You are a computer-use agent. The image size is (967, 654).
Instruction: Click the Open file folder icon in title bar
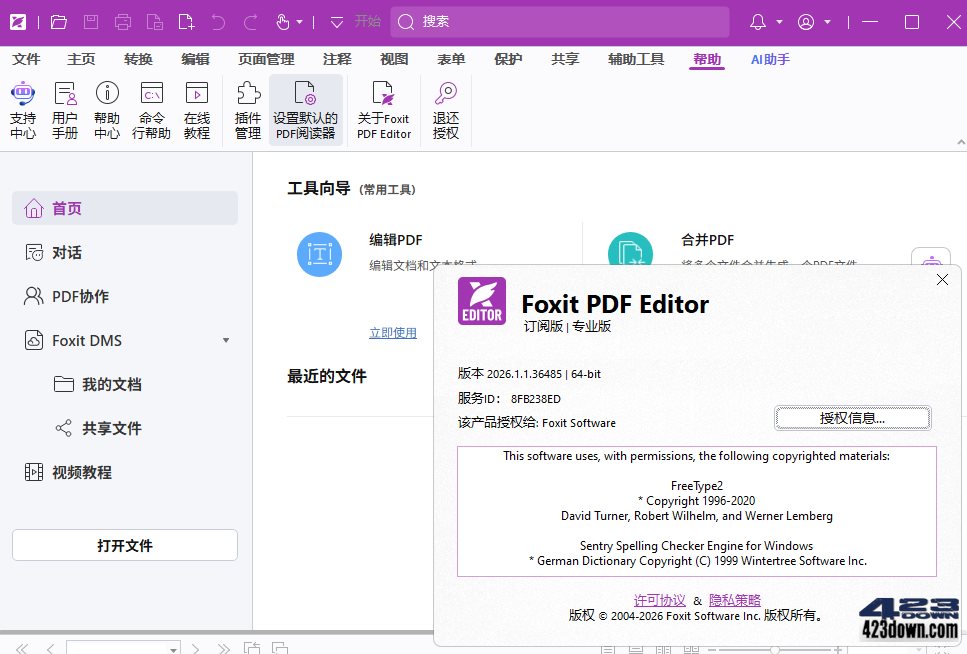(x=59, y=22)
